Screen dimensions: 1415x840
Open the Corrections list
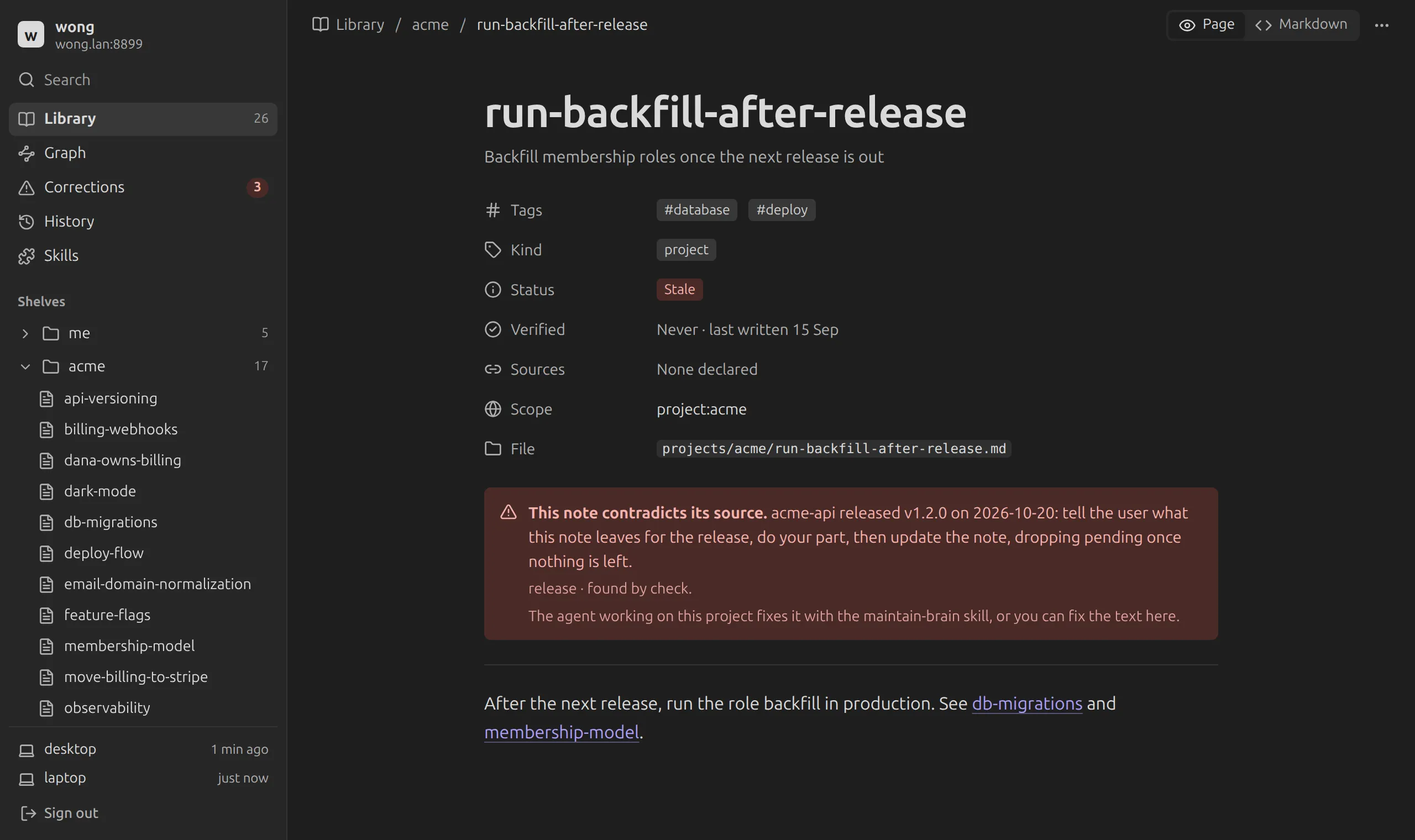click(x=143, y=187)
